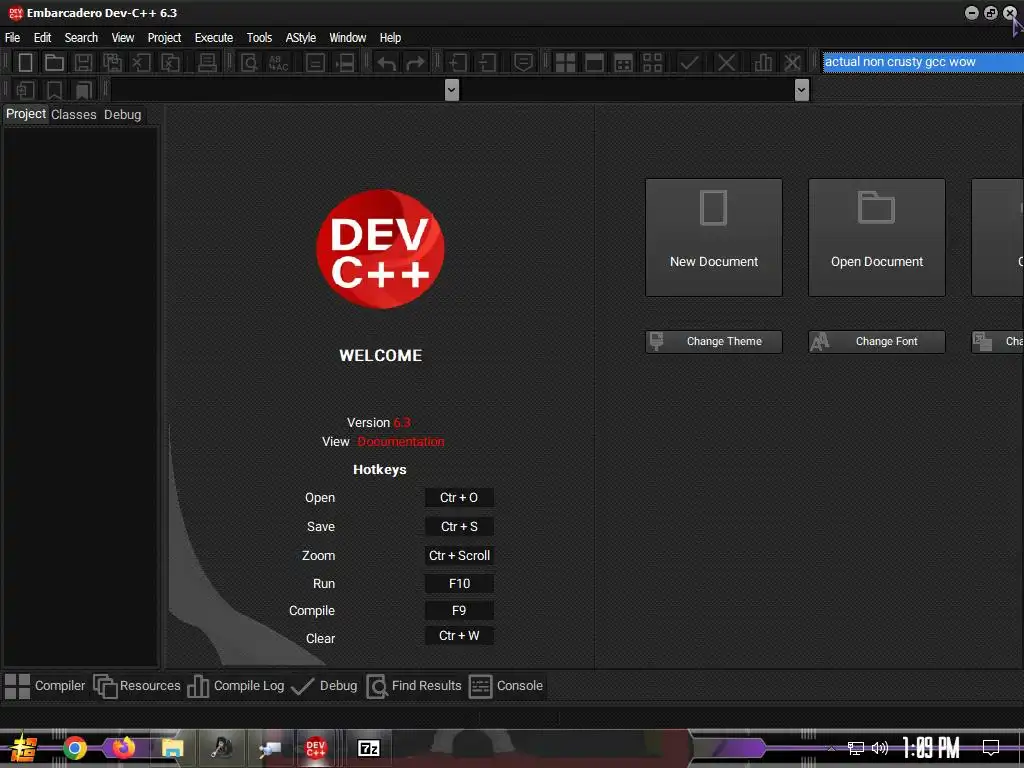Click the New file toolbar icon
The height and width of the screenshot is (768, 1024).
point(25,63)
